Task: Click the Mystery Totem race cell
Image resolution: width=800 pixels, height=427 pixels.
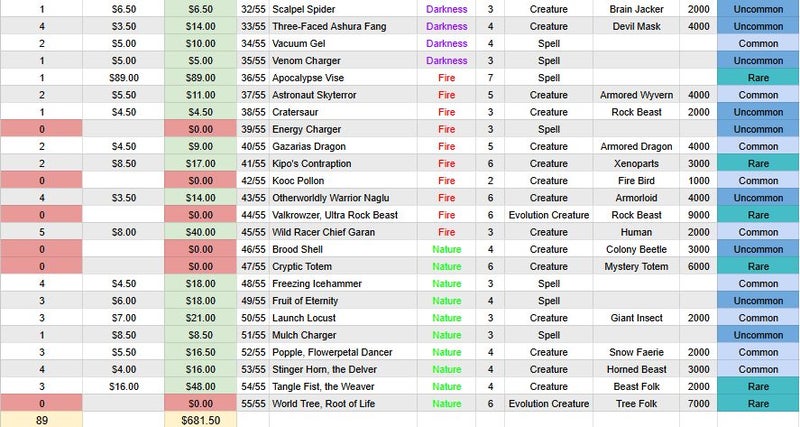Action: (636, 266)
